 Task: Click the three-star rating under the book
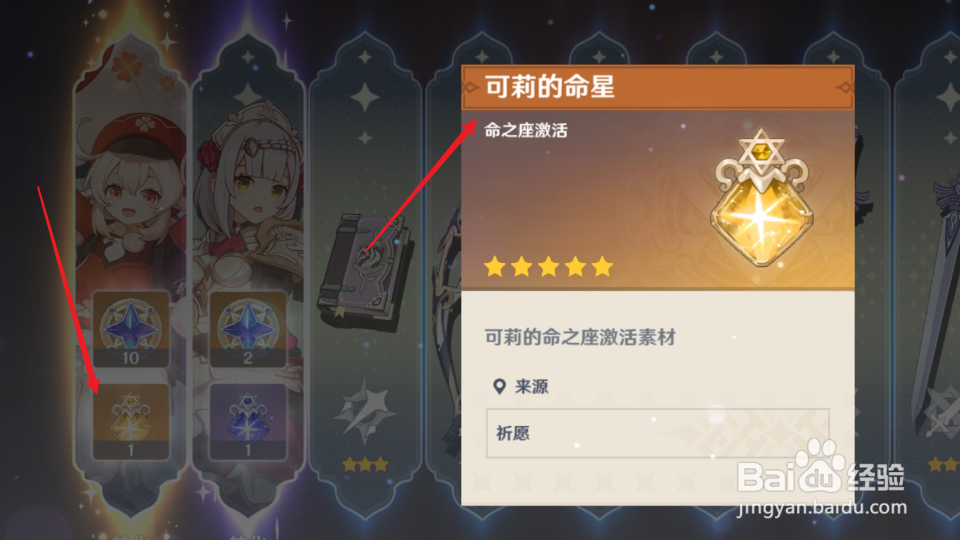366,465
